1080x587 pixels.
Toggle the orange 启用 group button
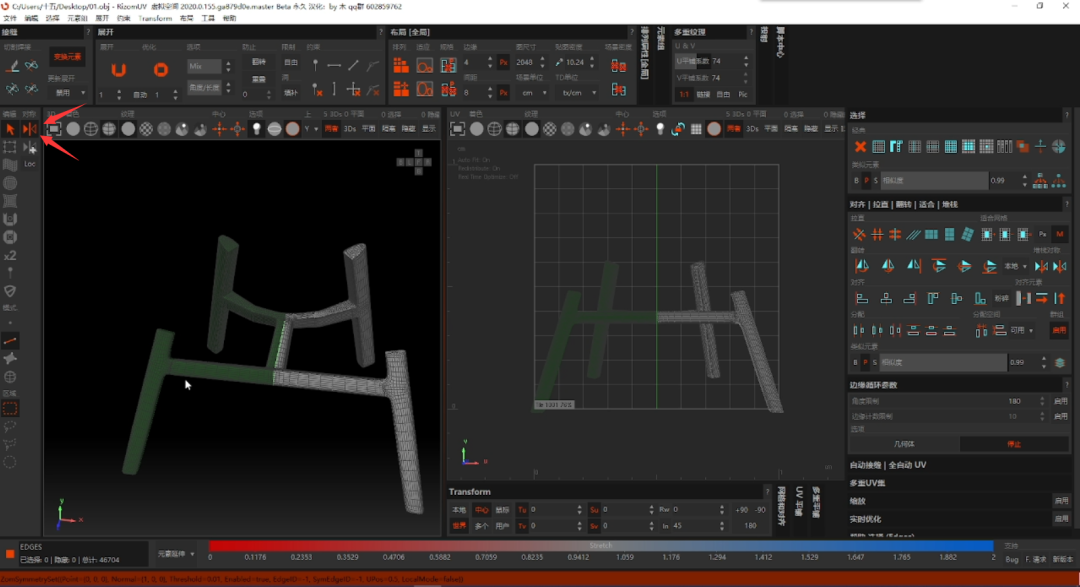tap(1059, 331)
